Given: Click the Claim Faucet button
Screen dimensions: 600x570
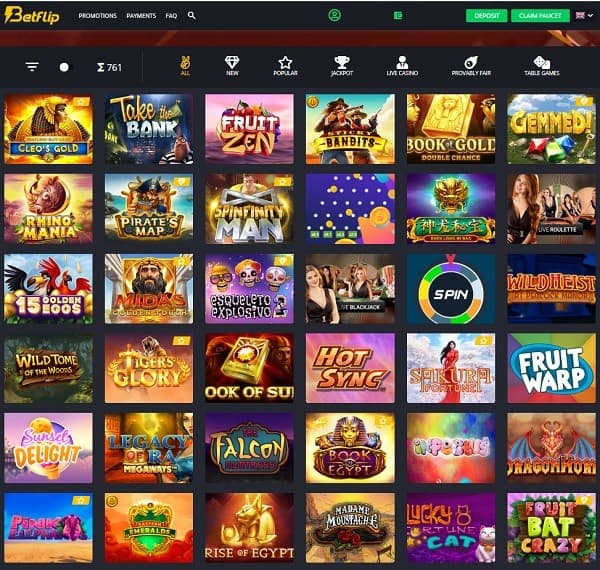Looking at the screenshot, I should tap(540, 16).
